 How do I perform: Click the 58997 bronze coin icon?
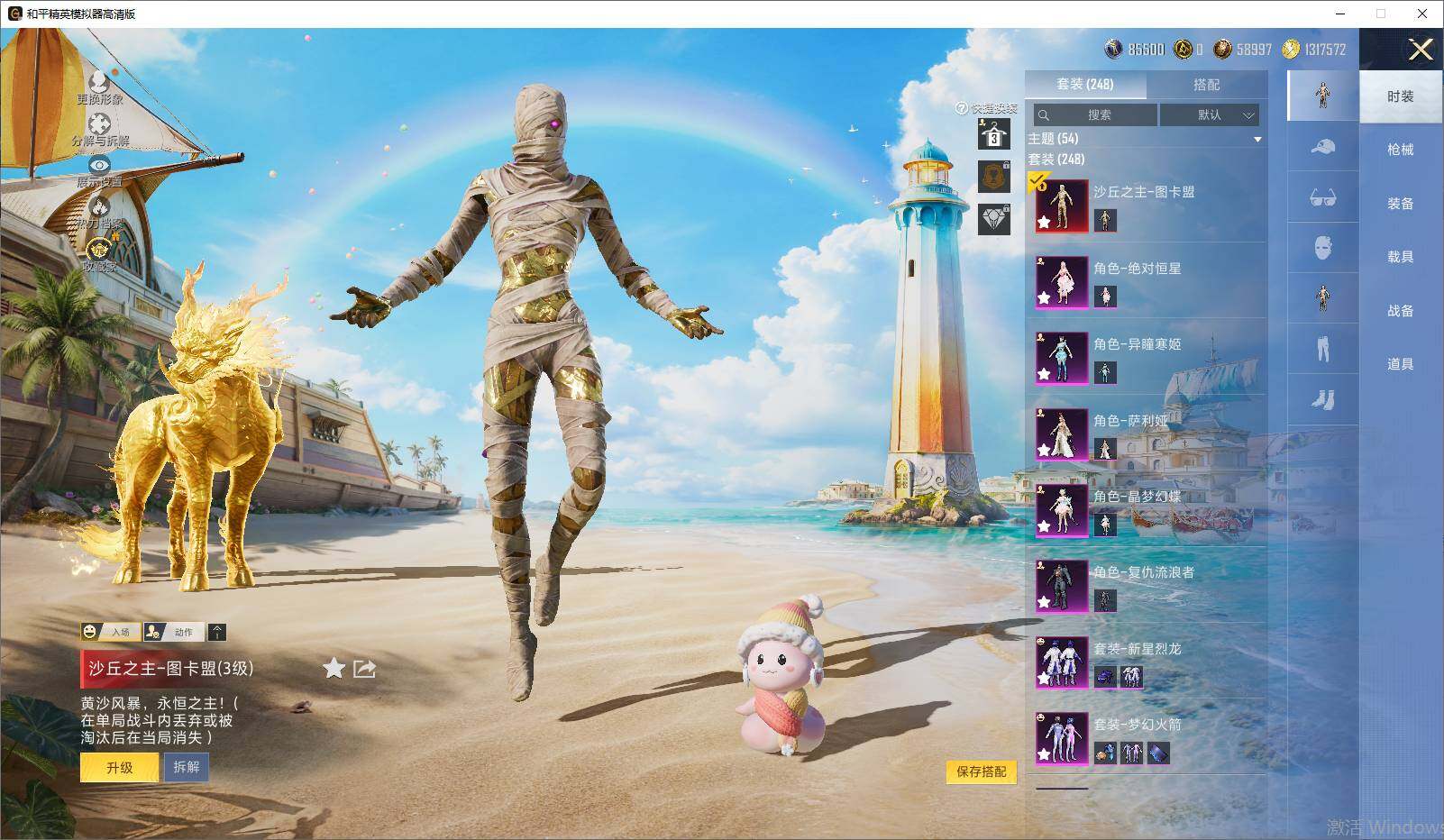pyautogui.click(x=1222, y=50)
